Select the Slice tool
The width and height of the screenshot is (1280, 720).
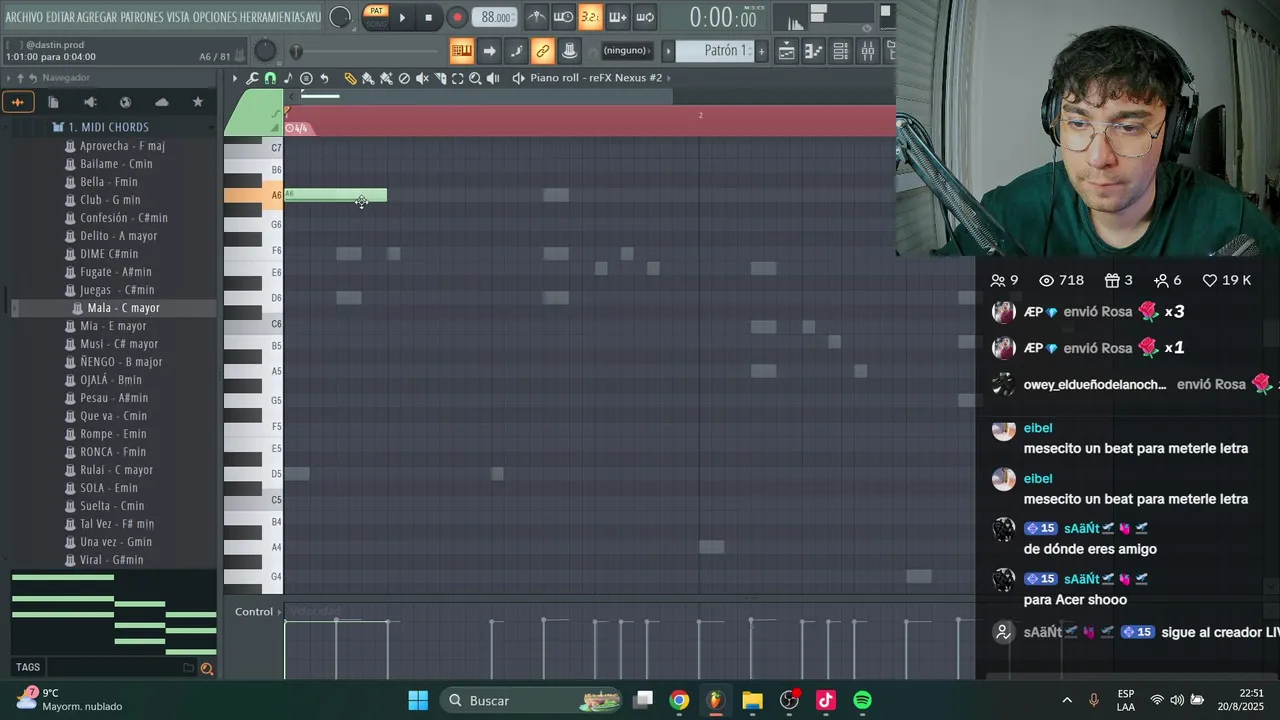(x=440, y=78)
